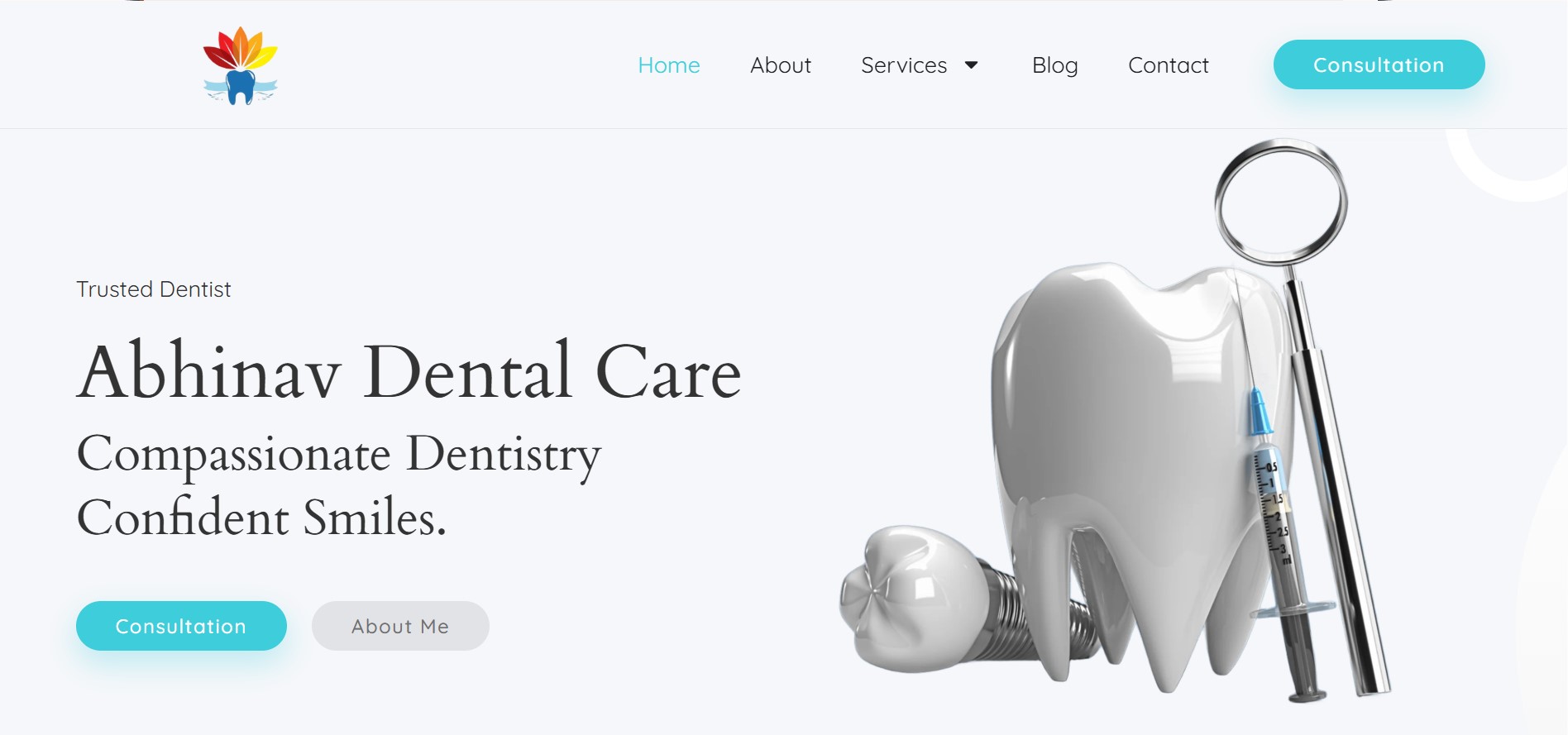Go to the About page
The height and width of the screenshot is (735, 1568).
[781, 65]
